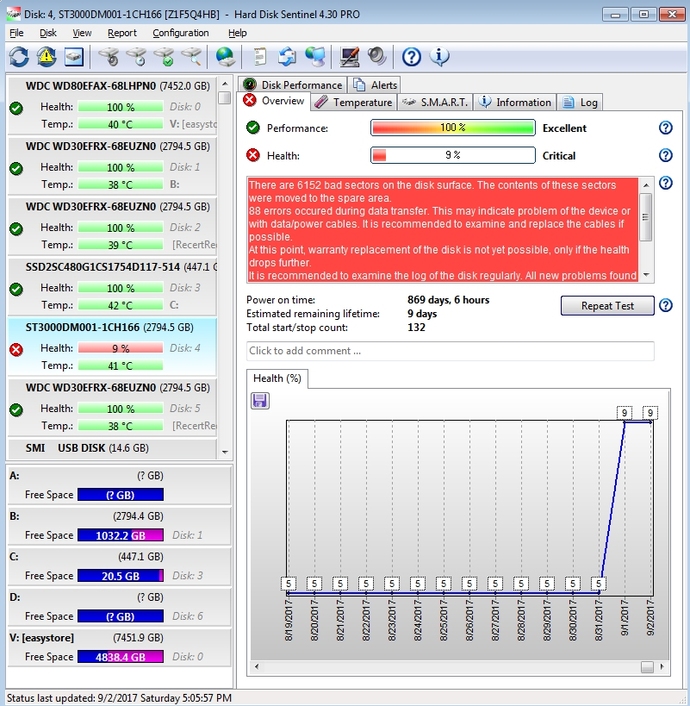Open the Configuration menu
Image resolution: width=690 pixels, height=706 pixels.
[x=180, y=33]
